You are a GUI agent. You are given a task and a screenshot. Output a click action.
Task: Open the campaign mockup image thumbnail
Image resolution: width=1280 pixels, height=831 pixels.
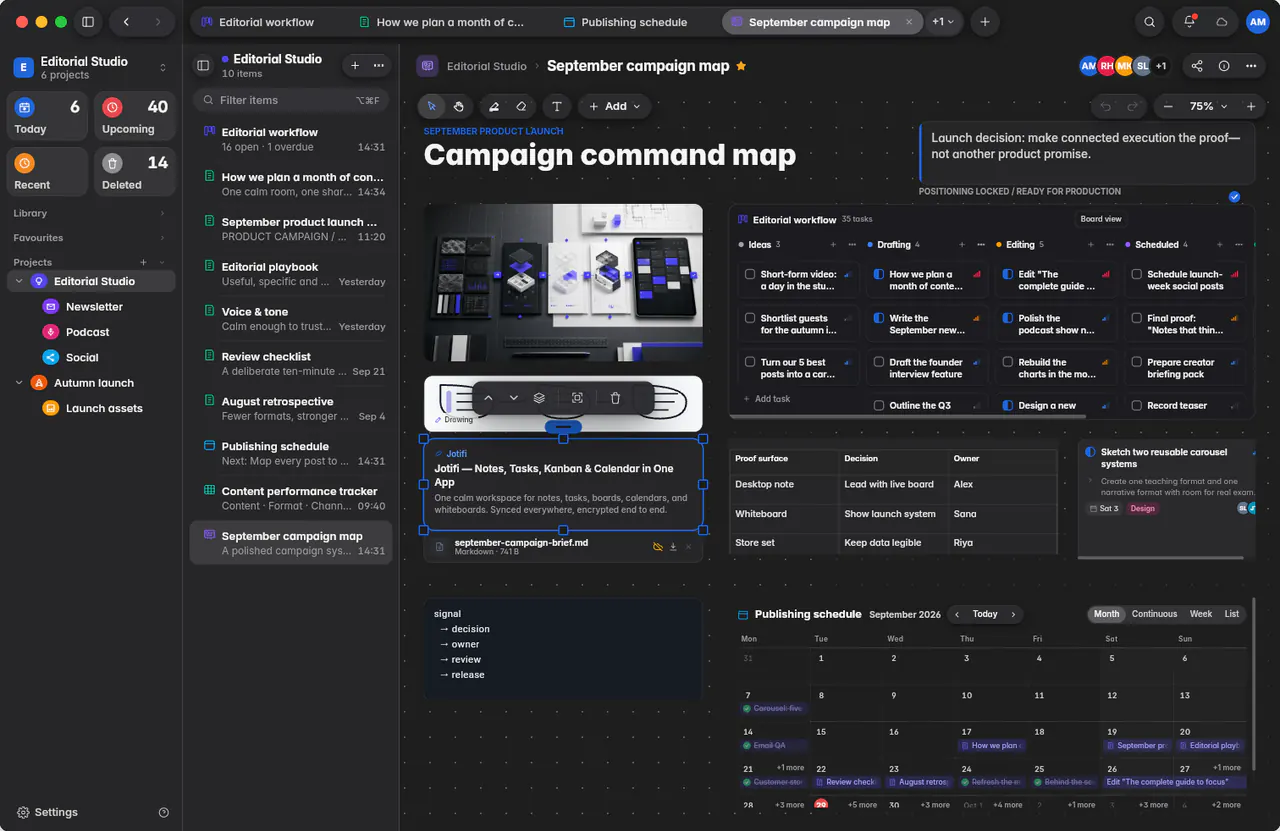pyautogui.click(x=563, y=283)
